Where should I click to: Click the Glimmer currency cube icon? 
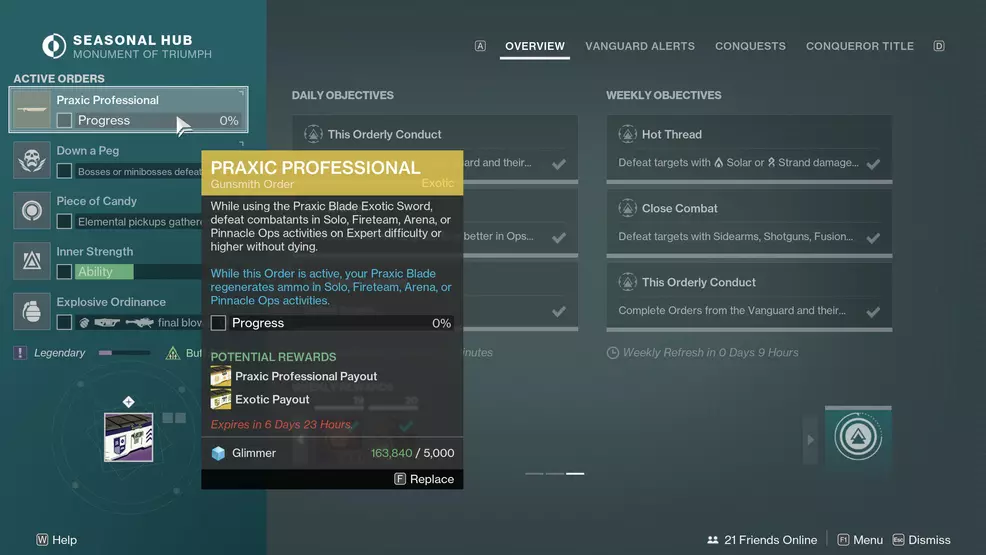(x=218, y=453)
